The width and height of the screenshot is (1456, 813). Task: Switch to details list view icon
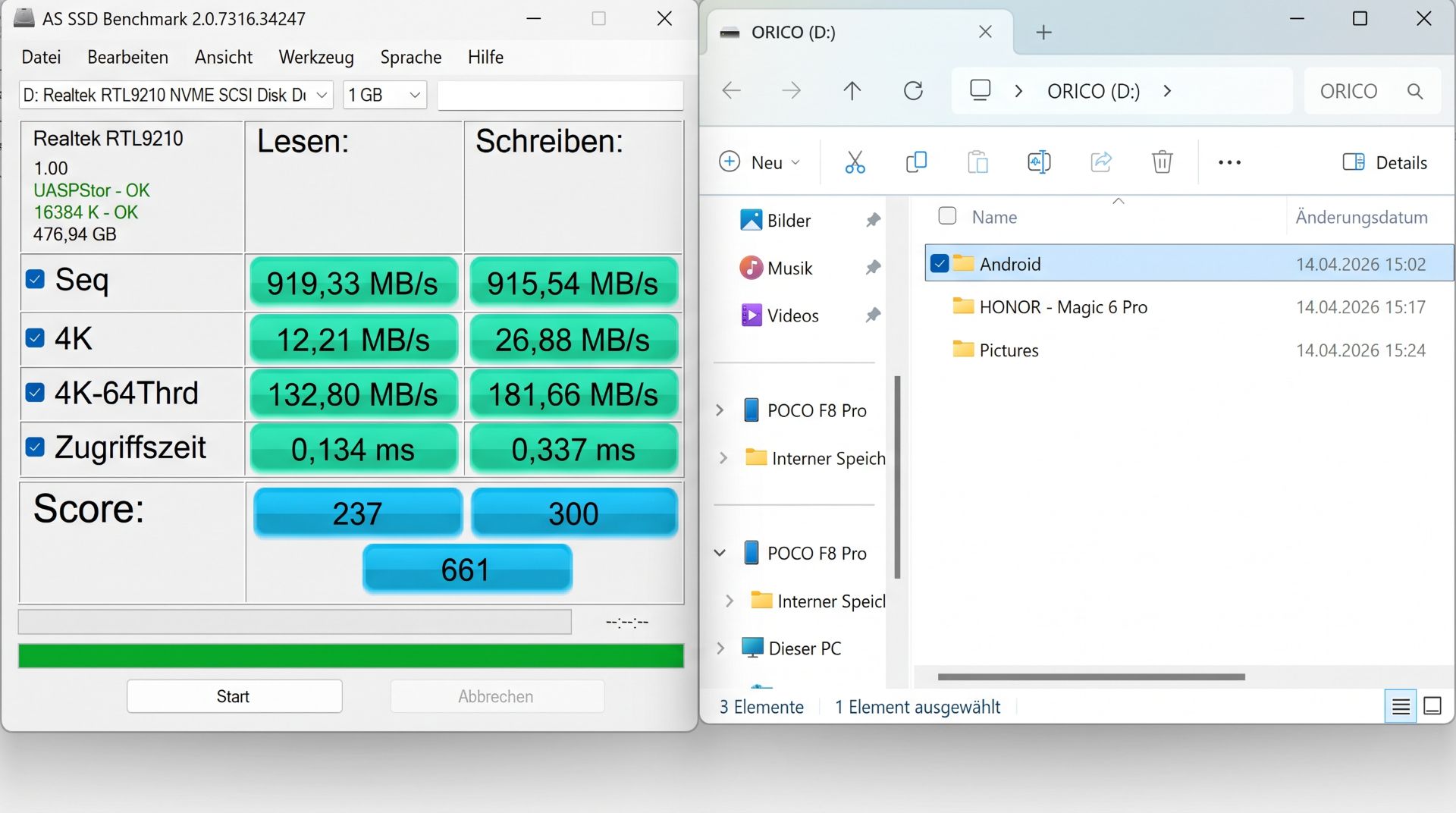(x=1401, y=707)
